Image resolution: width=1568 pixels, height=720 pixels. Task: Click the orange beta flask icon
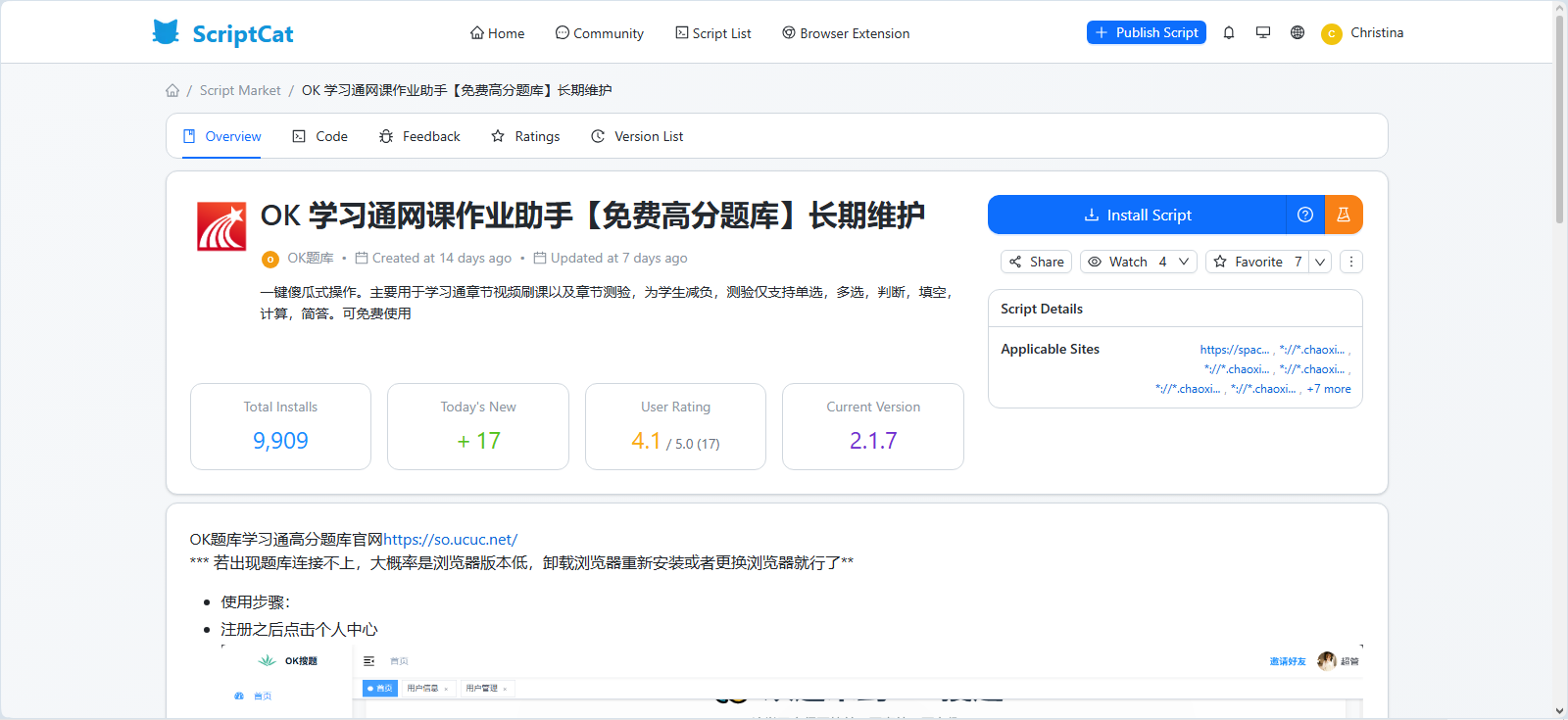pos(1344,215)
